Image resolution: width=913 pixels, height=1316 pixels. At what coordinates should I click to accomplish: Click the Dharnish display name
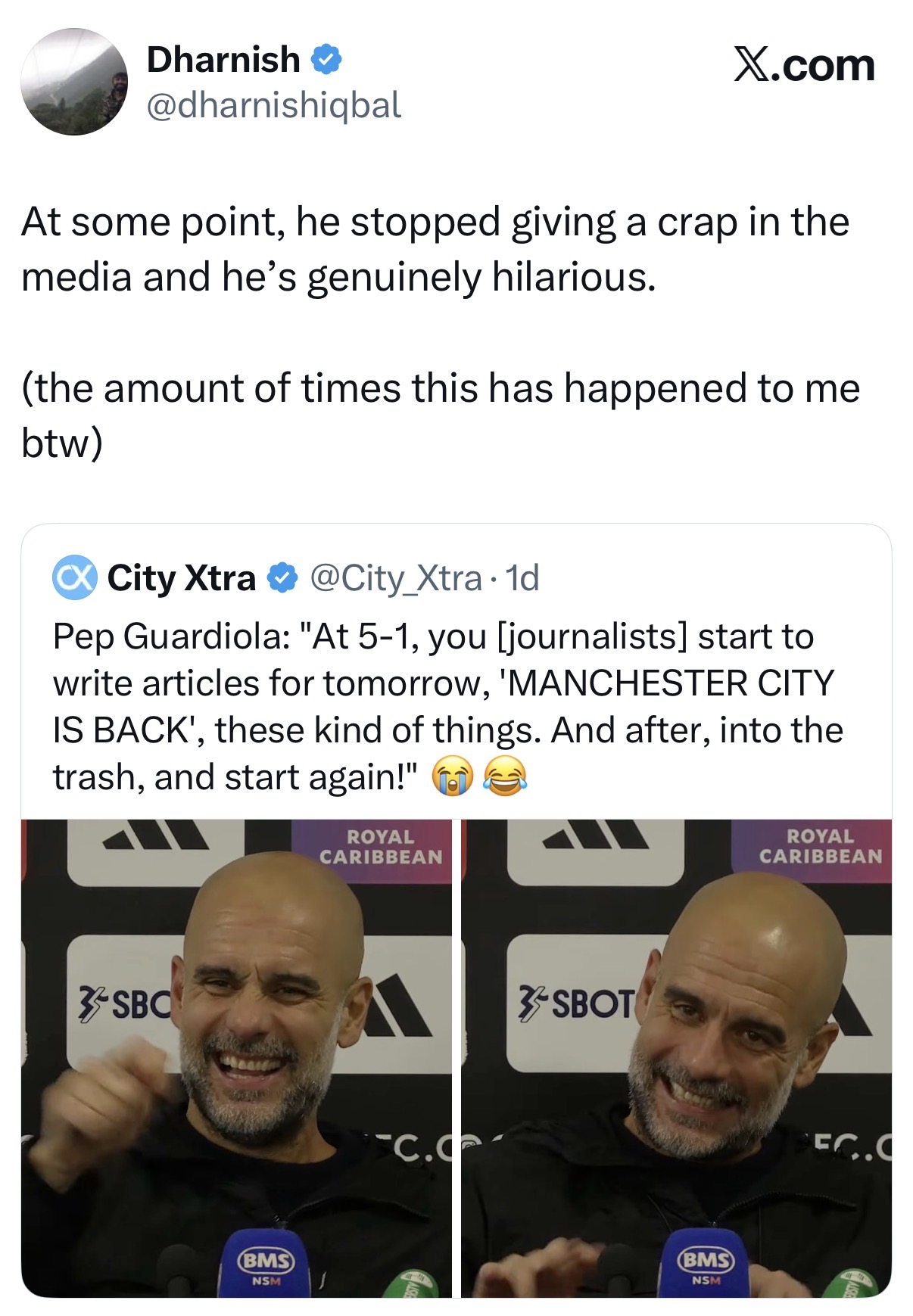(223, 60)
